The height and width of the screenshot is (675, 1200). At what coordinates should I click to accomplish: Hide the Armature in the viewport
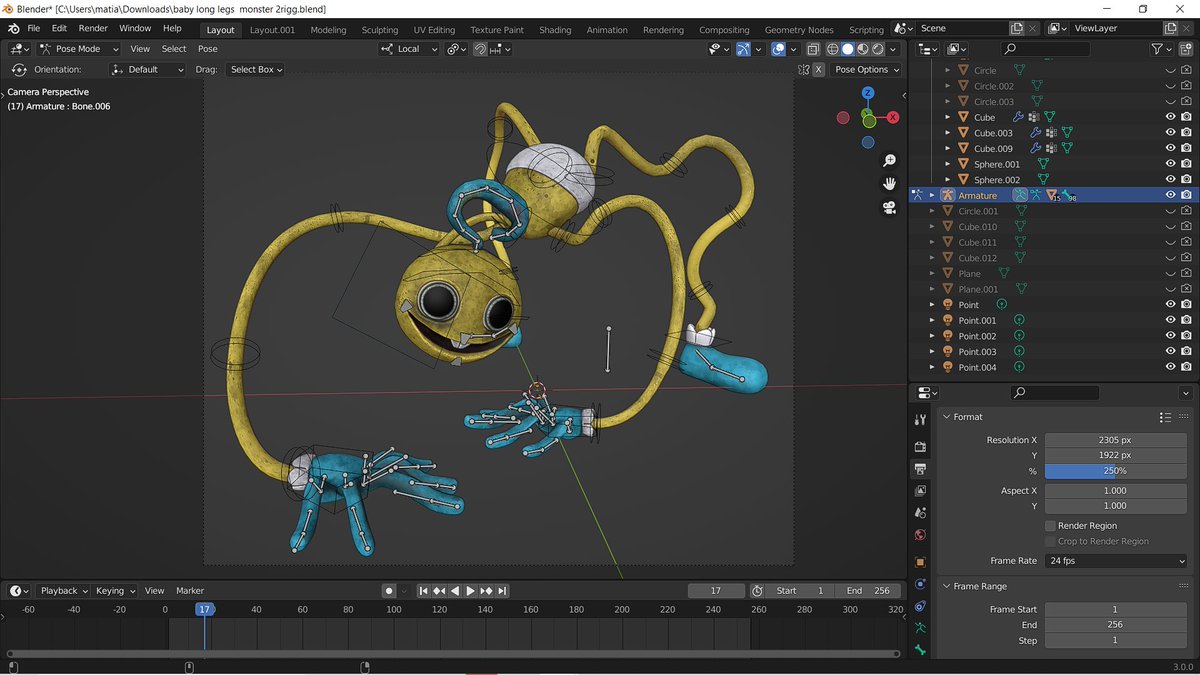click(x=1170, y=195)
